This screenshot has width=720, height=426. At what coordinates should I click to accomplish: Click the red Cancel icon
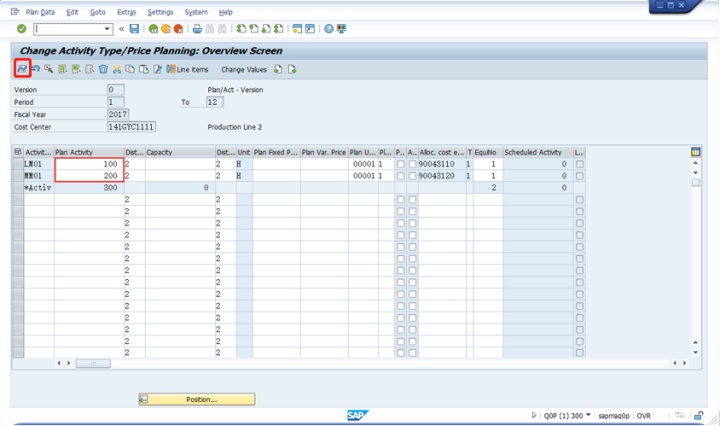pyautogui.click(x=178, y=29)
